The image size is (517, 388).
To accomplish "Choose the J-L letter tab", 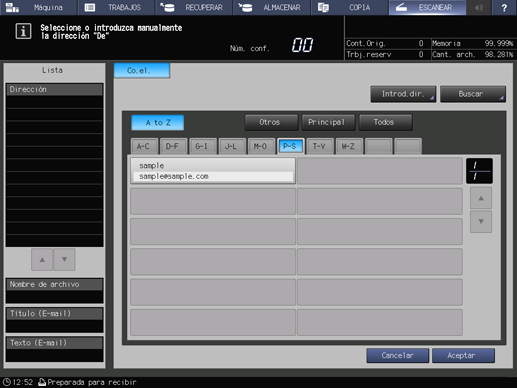I will click(232, 146).
